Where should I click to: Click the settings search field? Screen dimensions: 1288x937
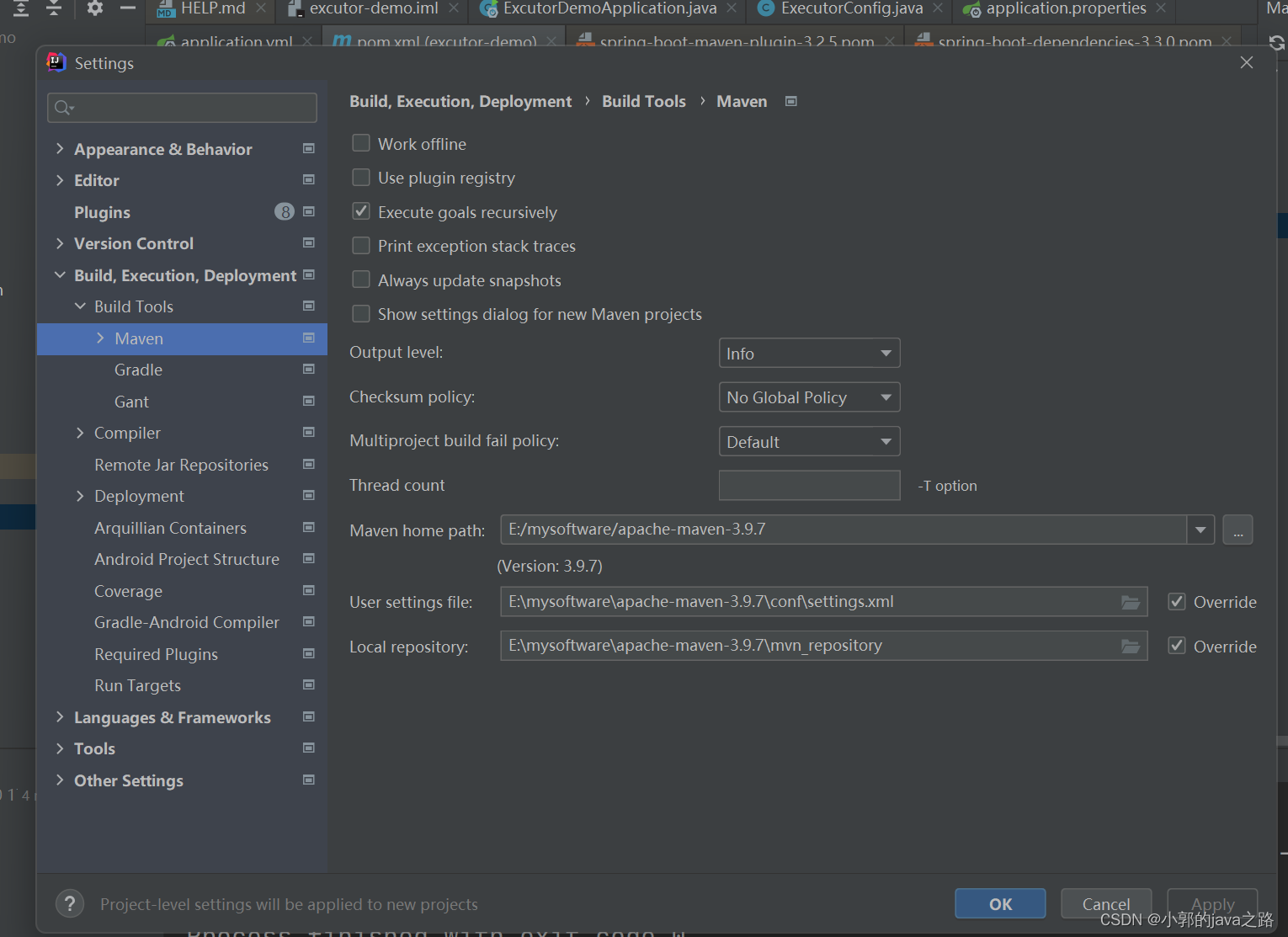coord(182,108)
